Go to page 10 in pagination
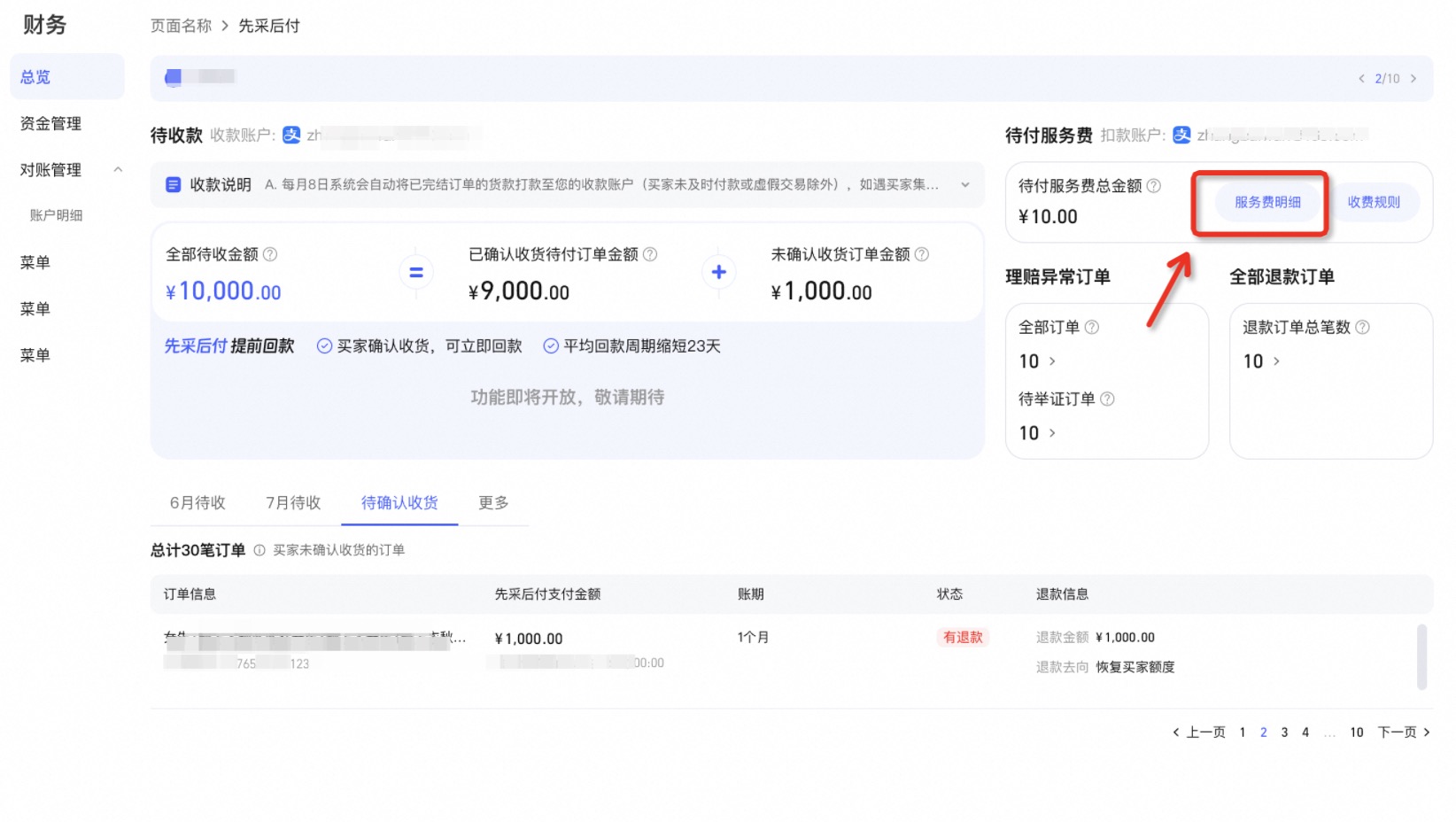The height and width of the screenshot is (822, 1456). click(1357, 732)
